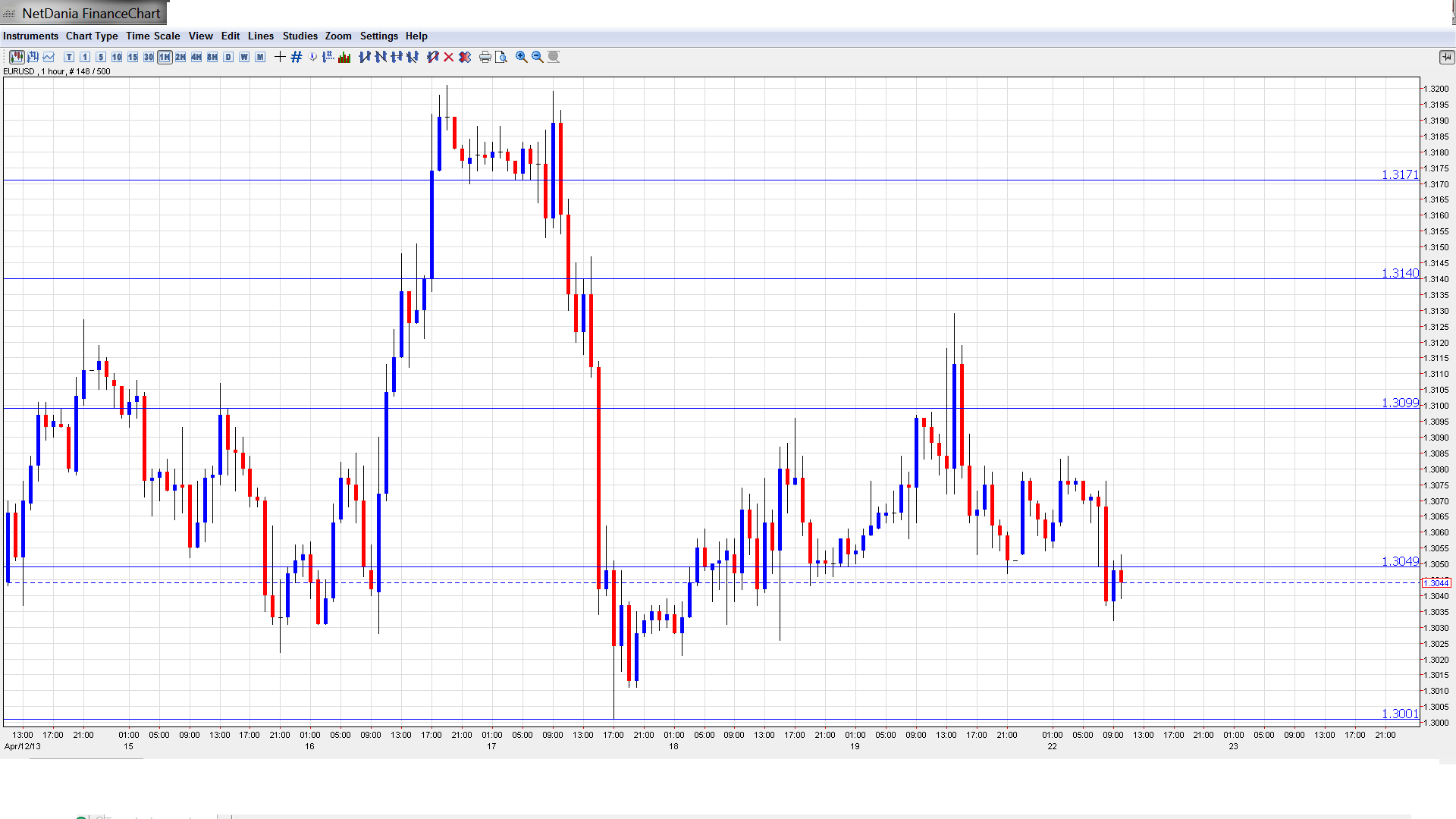This screenshot has width=1456, height=819.
Task: Open the Studies menu
Action: point(300,36)
